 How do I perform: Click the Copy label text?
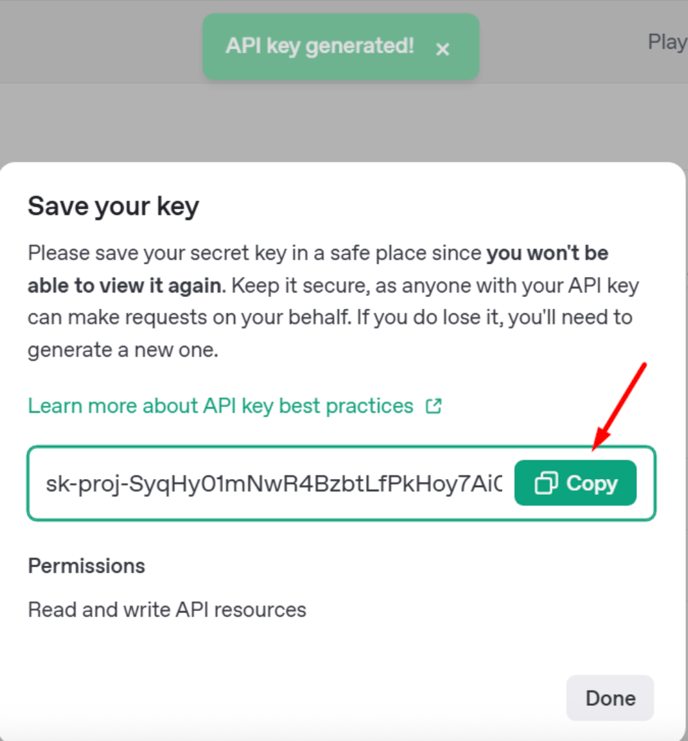(x=592, y=483)
